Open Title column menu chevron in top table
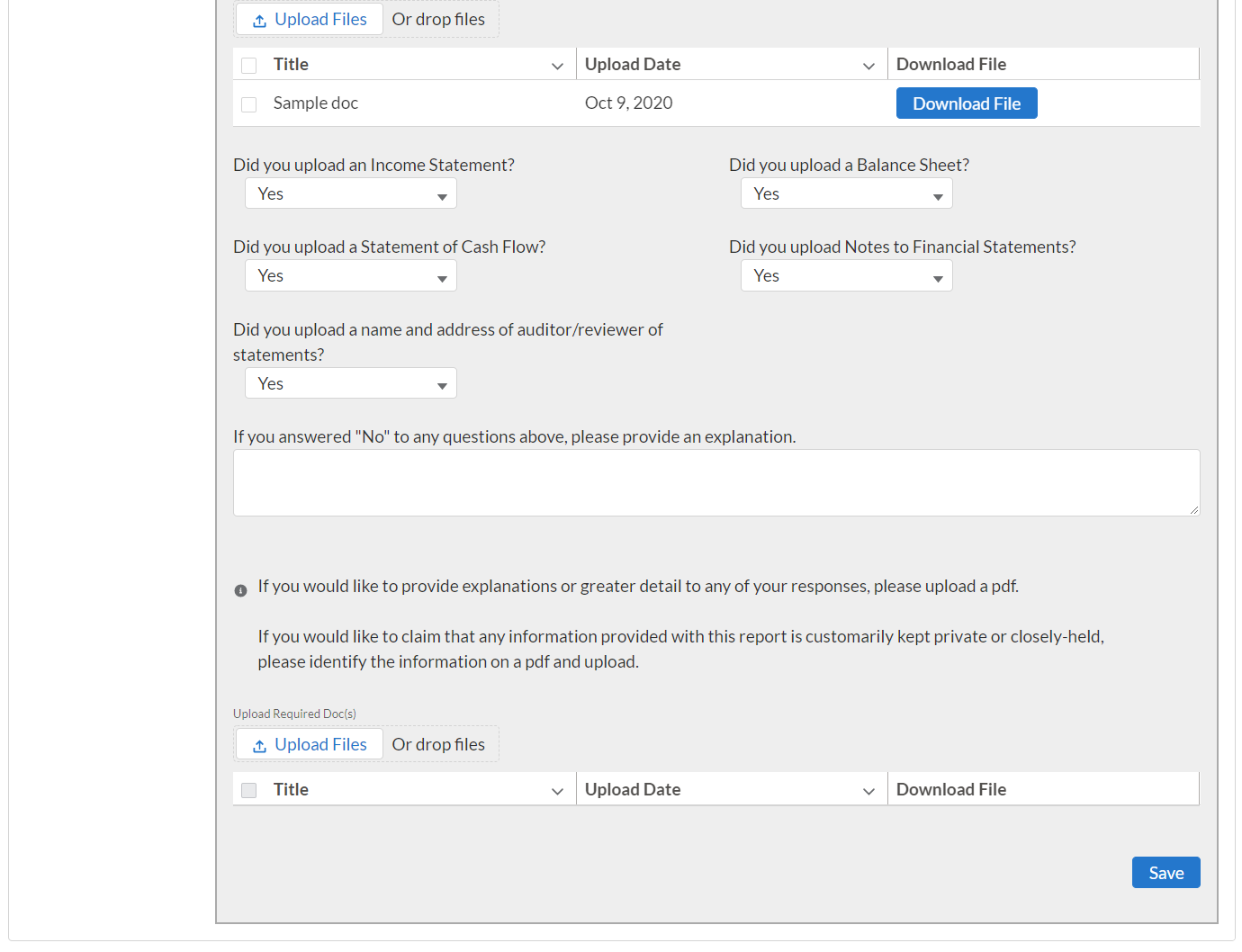Viewport: 1242px width, 952px height. (x=557, y=66)
